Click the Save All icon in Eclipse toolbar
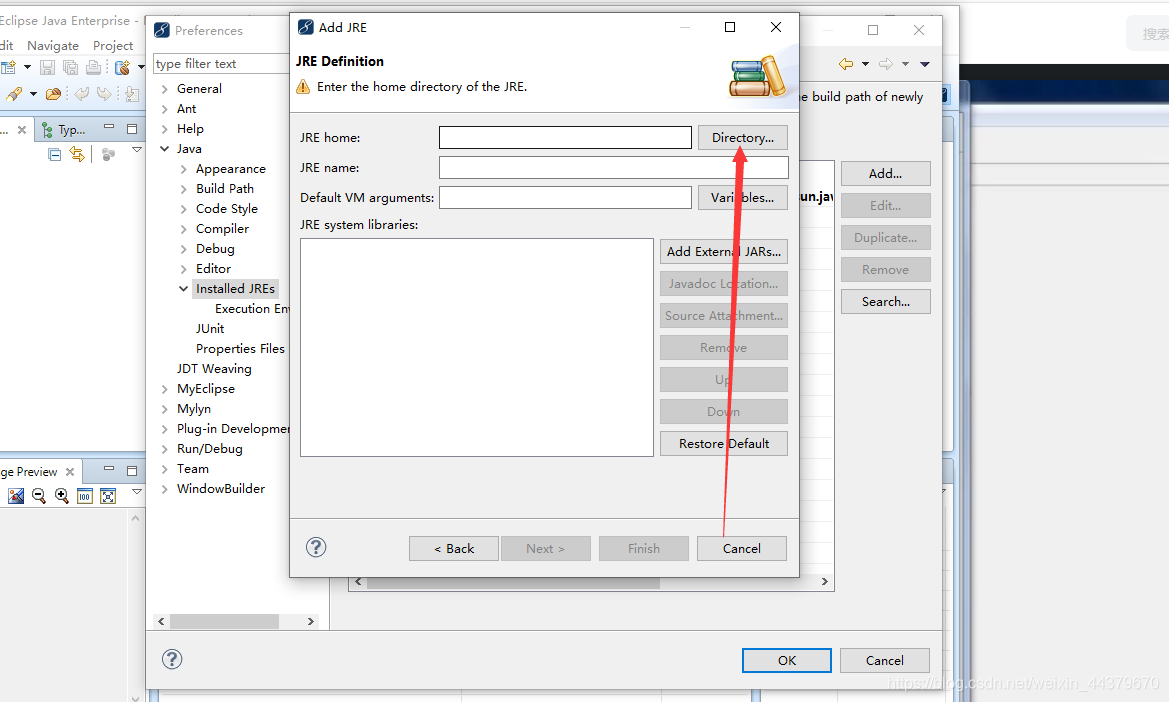 (70, 68)
